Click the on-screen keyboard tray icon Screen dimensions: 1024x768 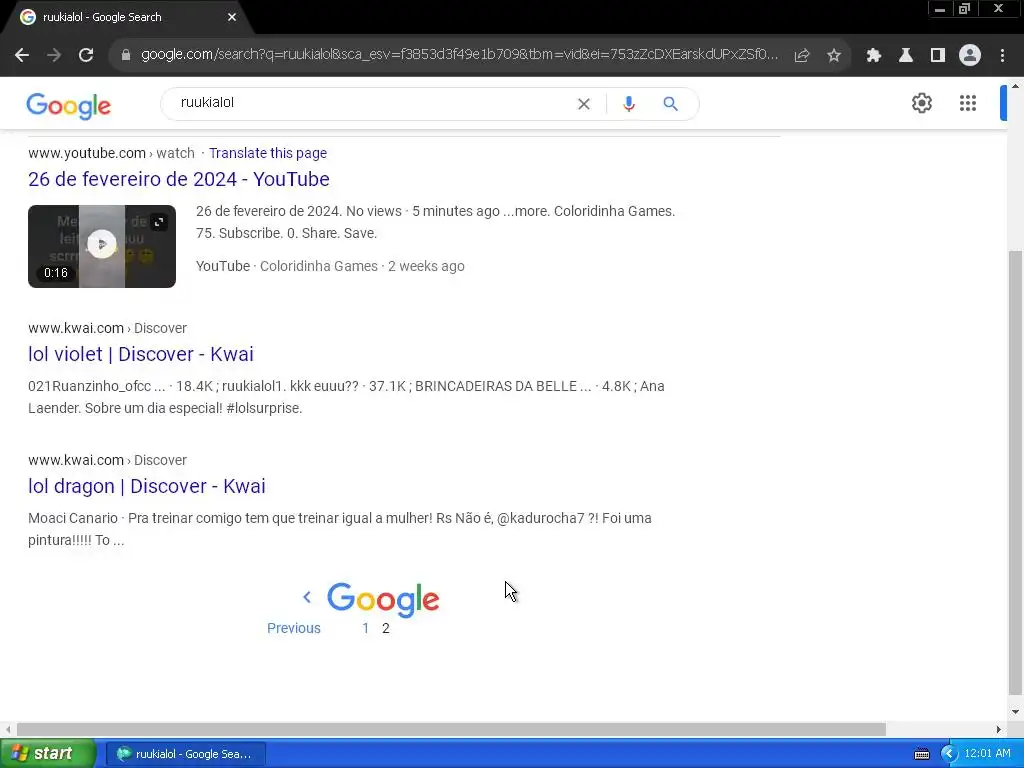(921, 754)
